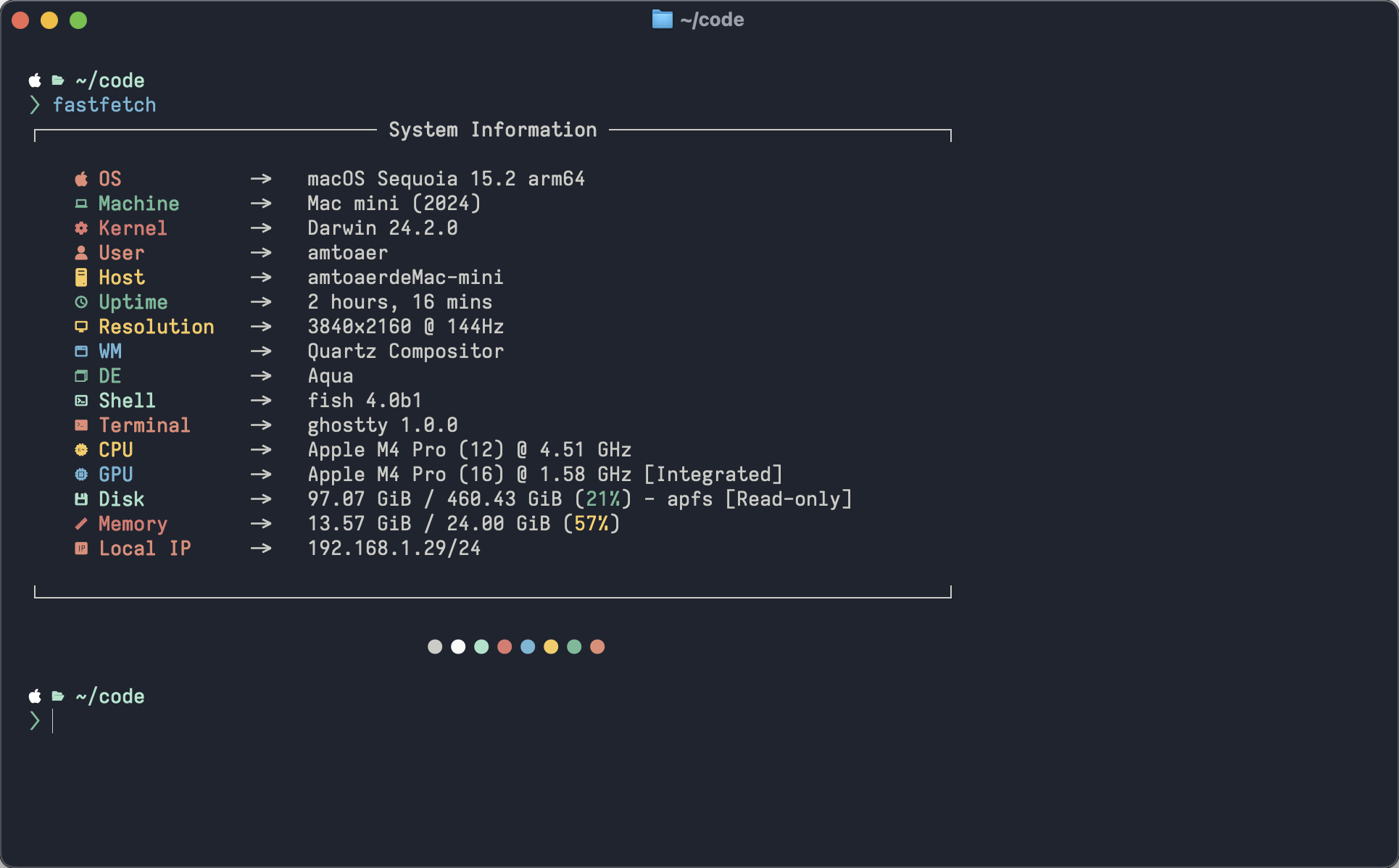
Task: Select the text macOS Sequoia 15.2 arm64
Action: [x=446, y=179]
